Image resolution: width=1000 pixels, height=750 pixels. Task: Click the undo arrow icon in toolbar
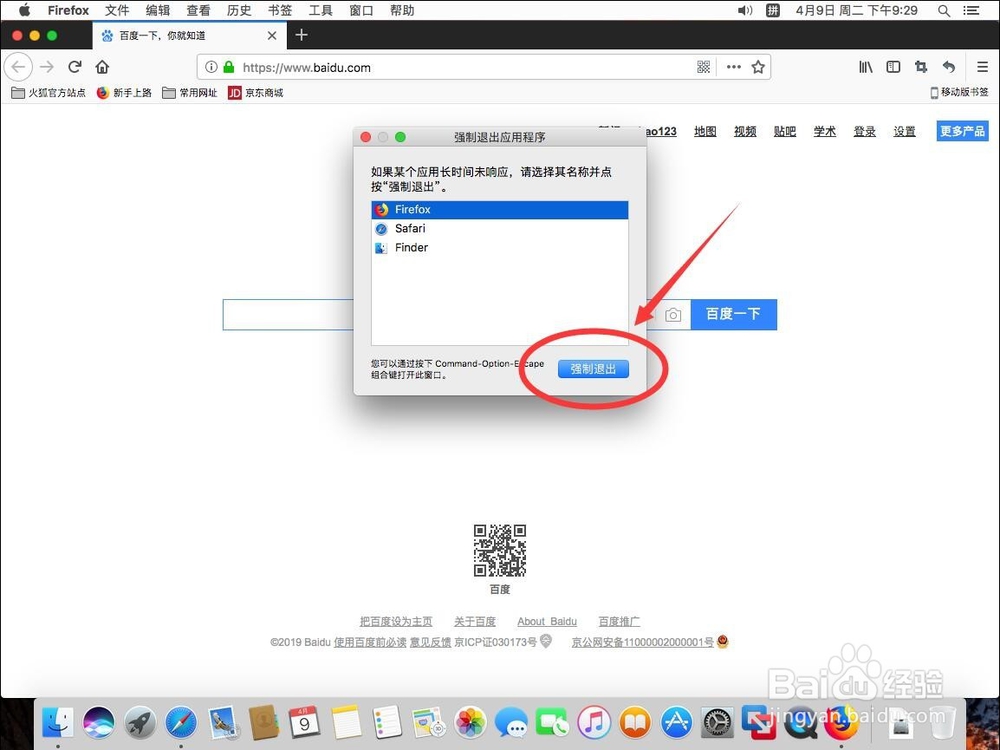[x=949, y=67]
